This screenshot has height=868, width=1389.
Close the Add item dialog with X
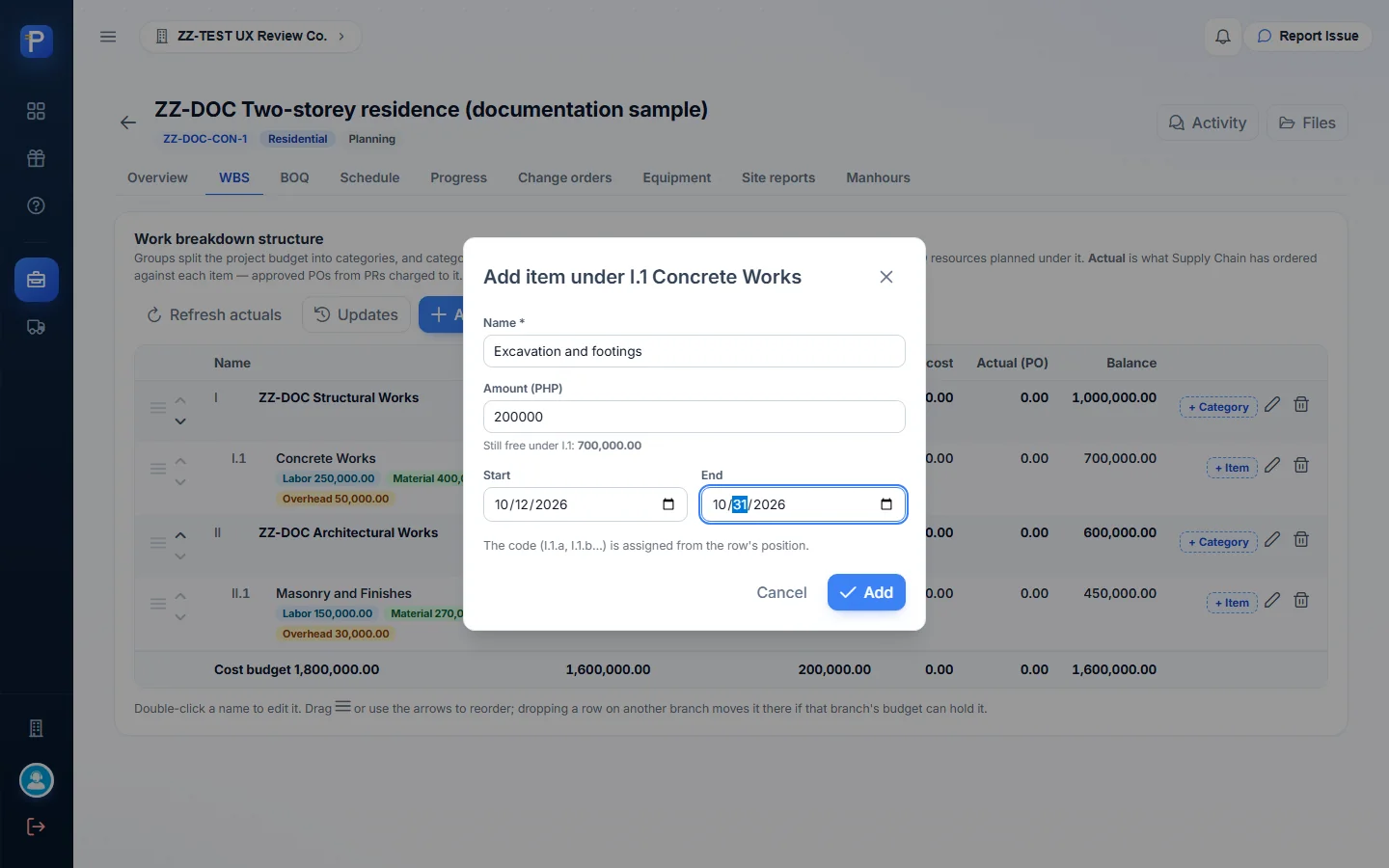tap(886, 277)
